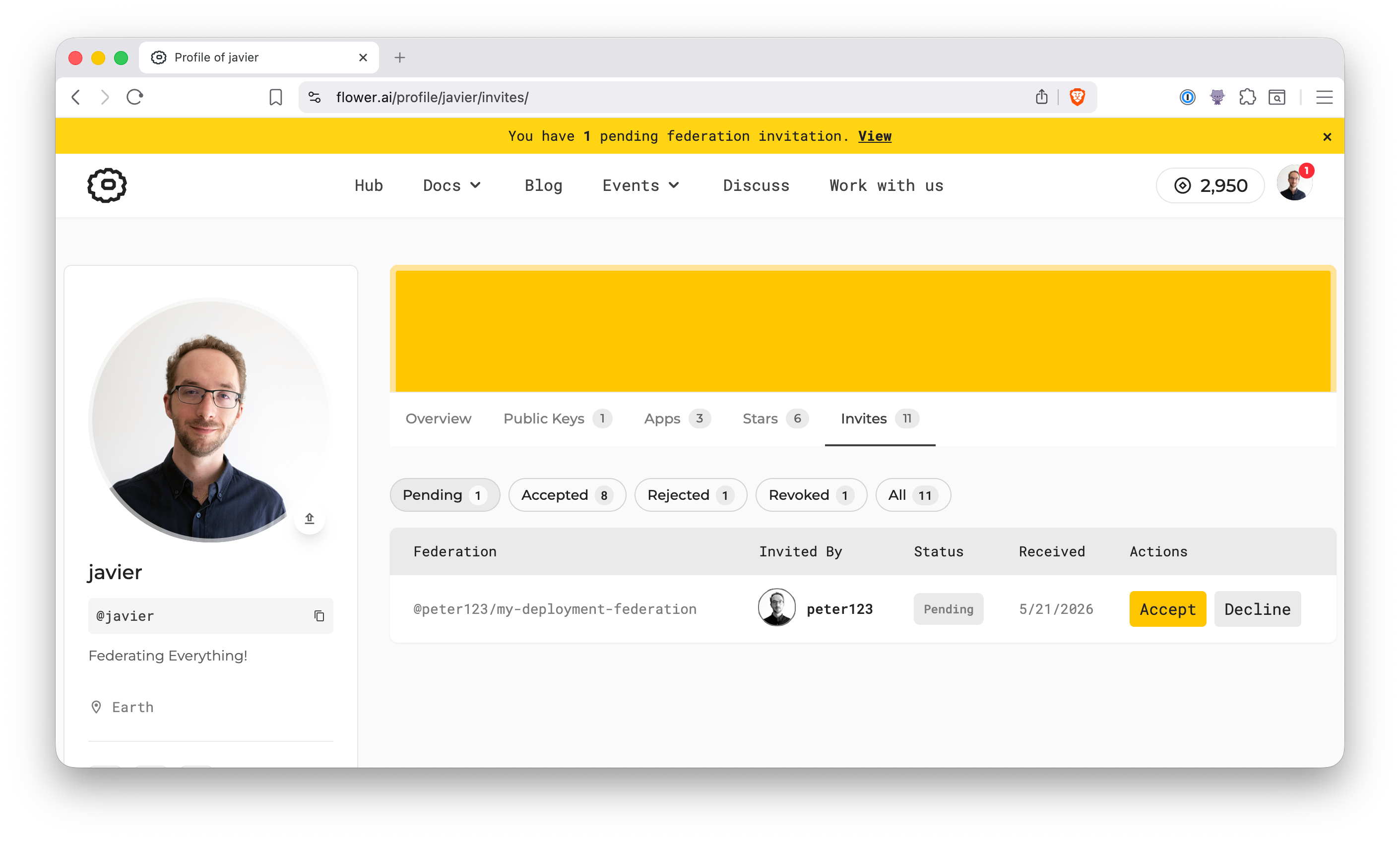Viewport: 1400px width, 841px height.
Task: Switch to the Stars tab
Action: [x=775, y=418]
